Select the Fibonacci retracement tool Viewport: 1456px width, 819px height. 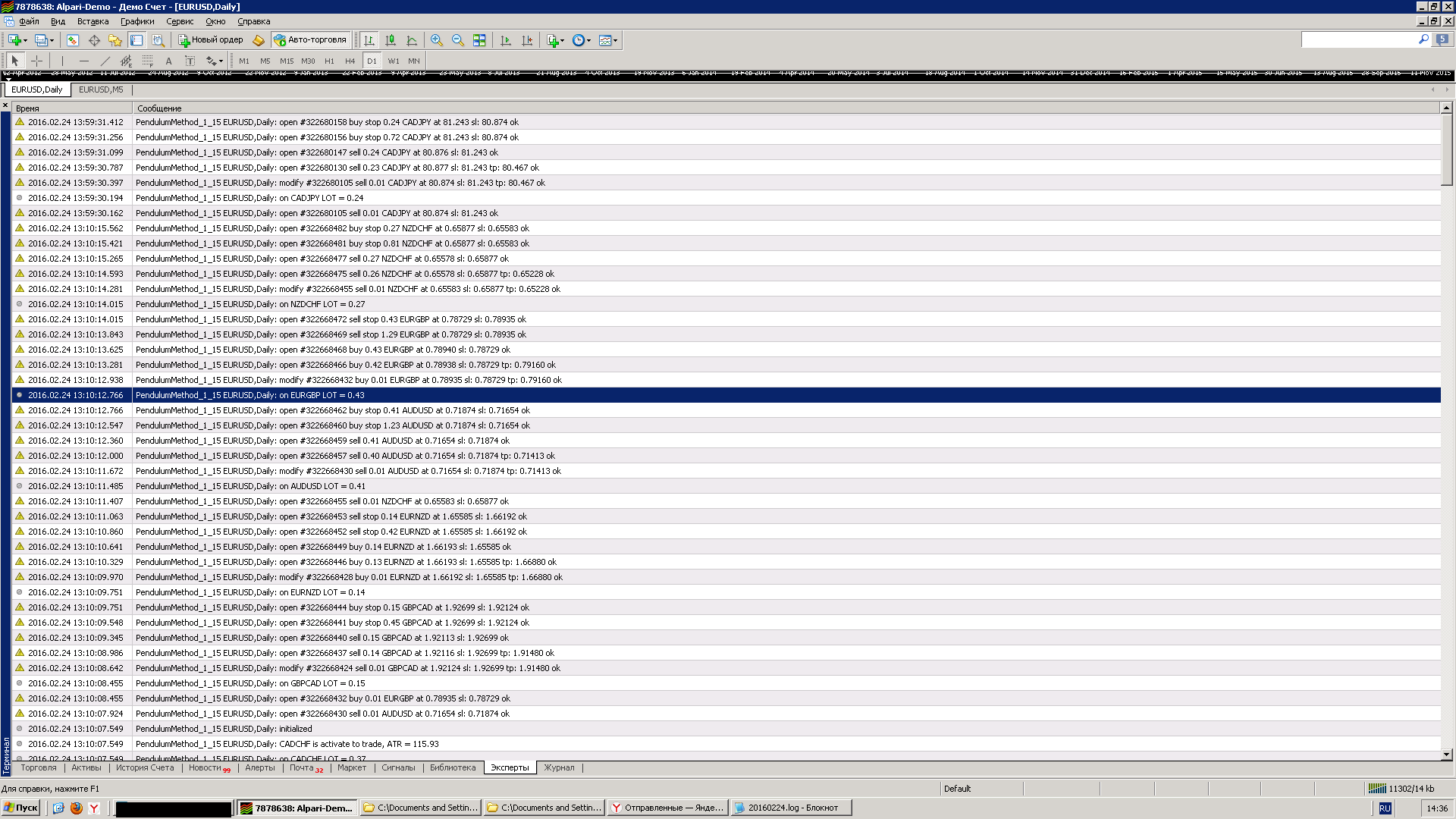click(x=148, y=61)
